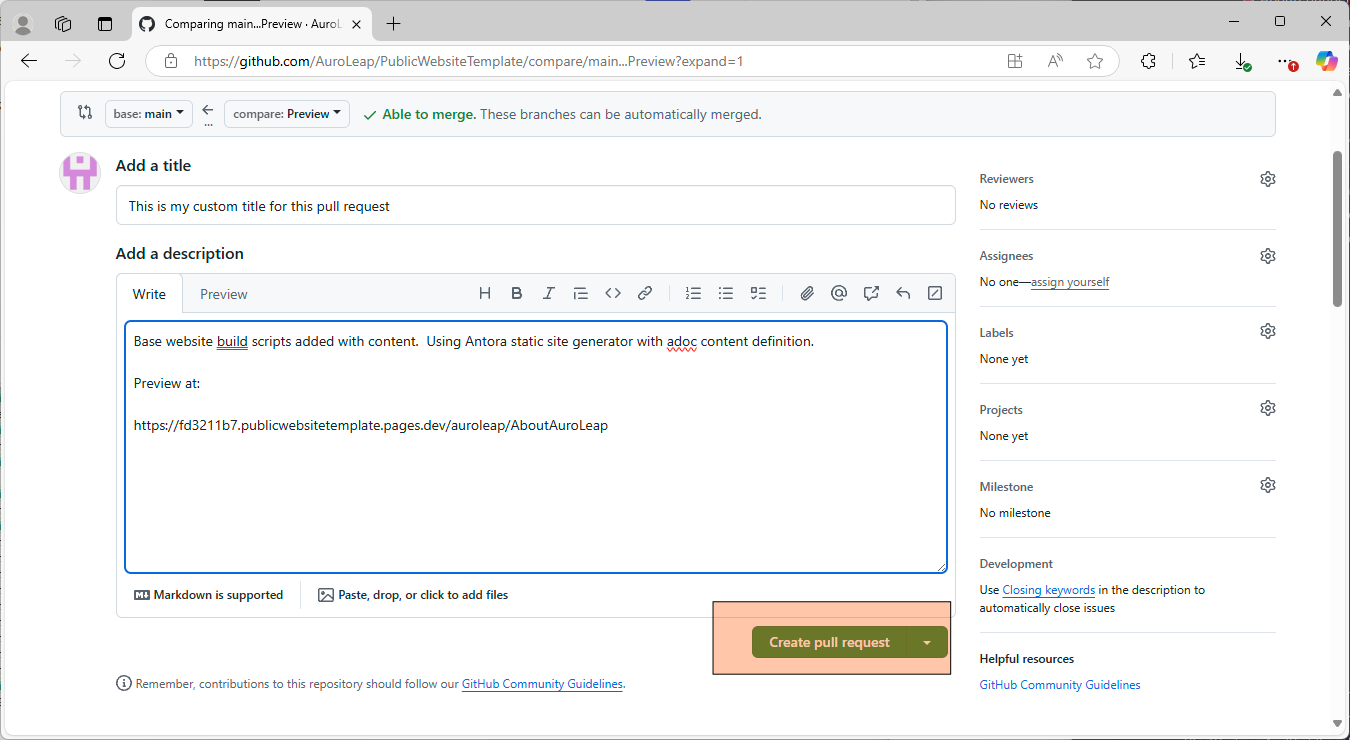Open GitHub Community Guidelines link in the footer notice
Screen dimensions: 1350x740
(542, 684)
